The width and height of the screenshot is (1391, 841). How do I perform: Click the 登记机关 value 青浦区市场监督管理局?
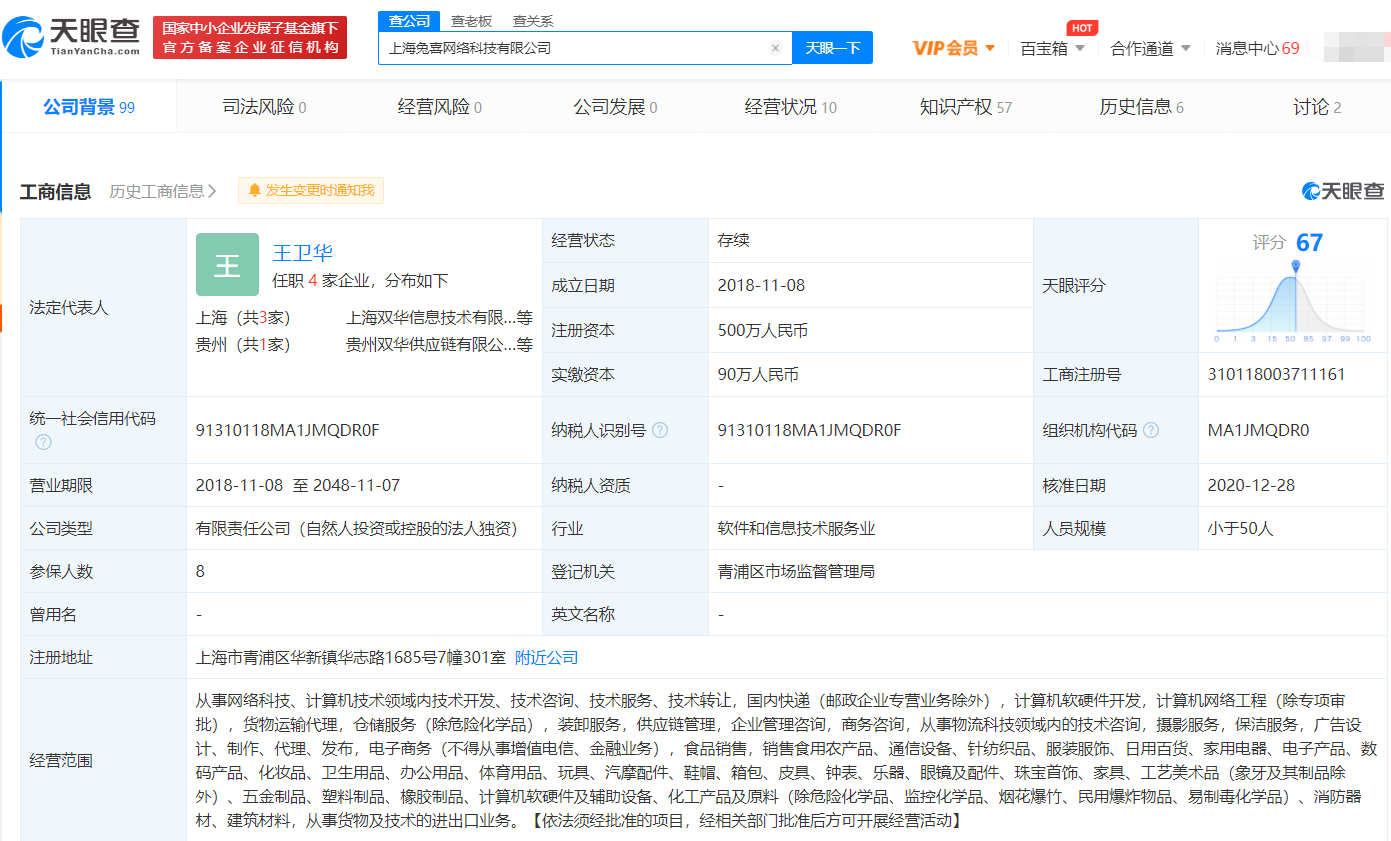pyautogui.click(x=797, y=572)
